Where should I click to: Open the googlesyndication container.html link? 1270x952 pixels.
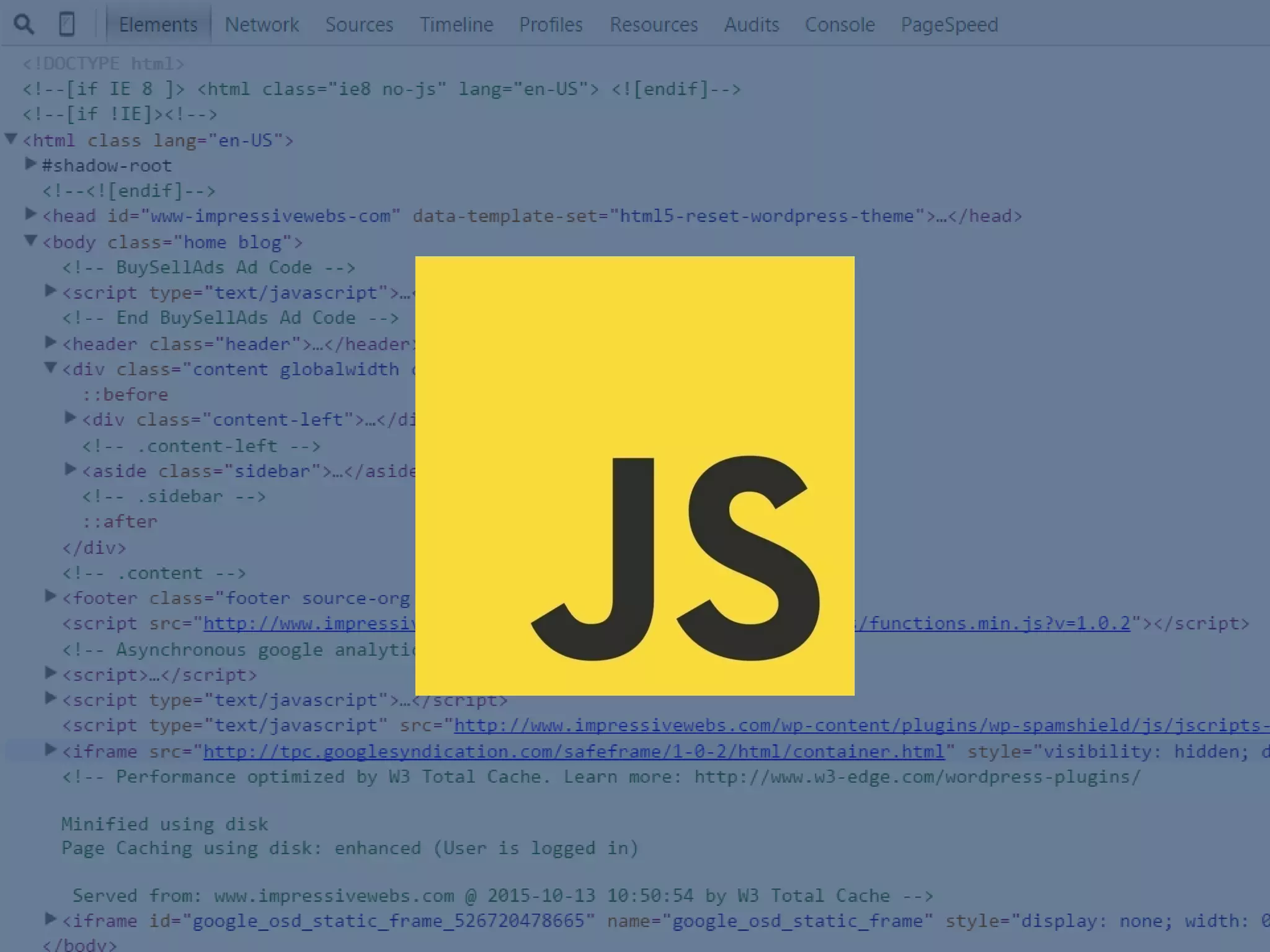click(574, 751)
